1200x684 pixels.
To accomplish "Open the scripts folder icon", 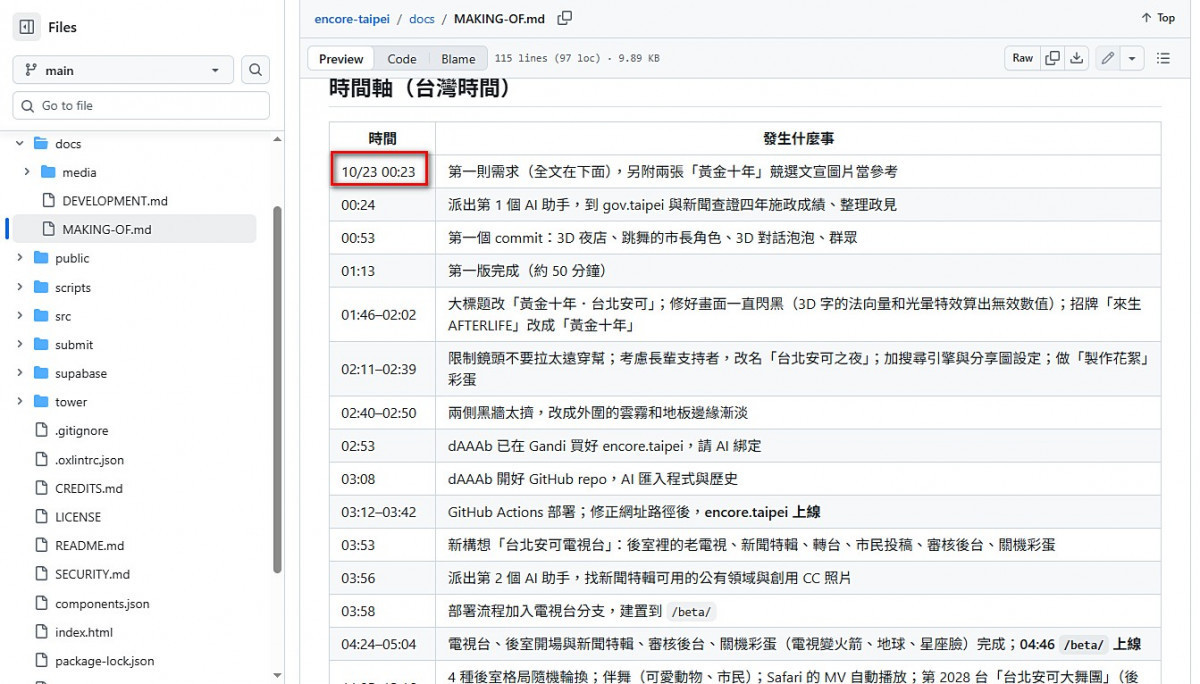I will (x=41, y=287).
